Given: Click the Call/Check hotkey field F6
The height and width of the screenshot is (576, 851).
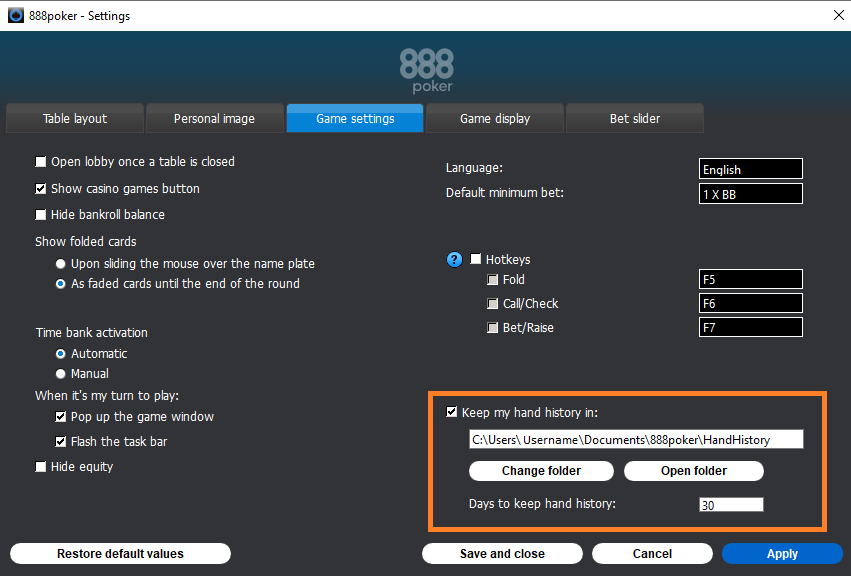Looking at the screenshot, I should pos(751,303).
